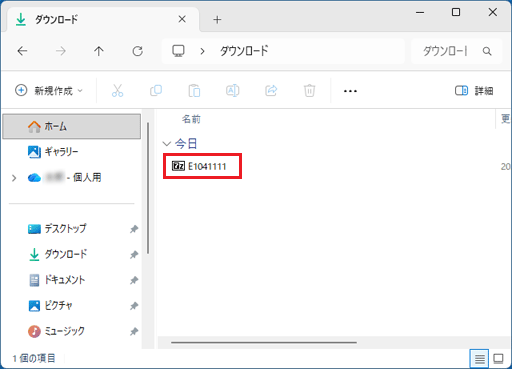This screenshot has height=369, width=512.
Task: Click the Rename icon in toolbar
Action: pyautogui.click(x=233, y=90)
